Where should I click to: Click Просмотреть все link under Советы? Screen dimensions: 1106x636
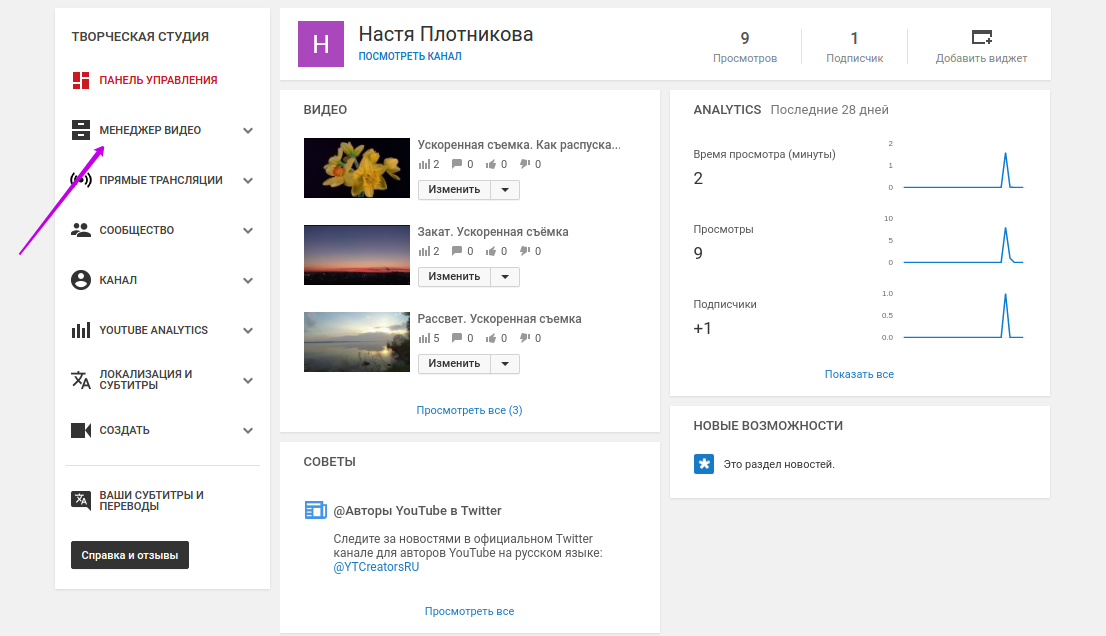pos(469,611)
